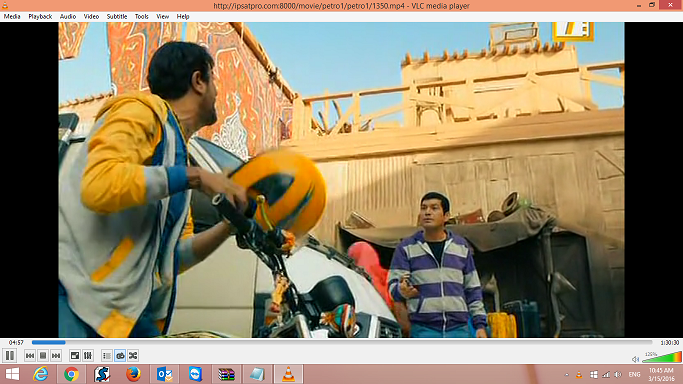Toggle the playlist view

point(107,356)
